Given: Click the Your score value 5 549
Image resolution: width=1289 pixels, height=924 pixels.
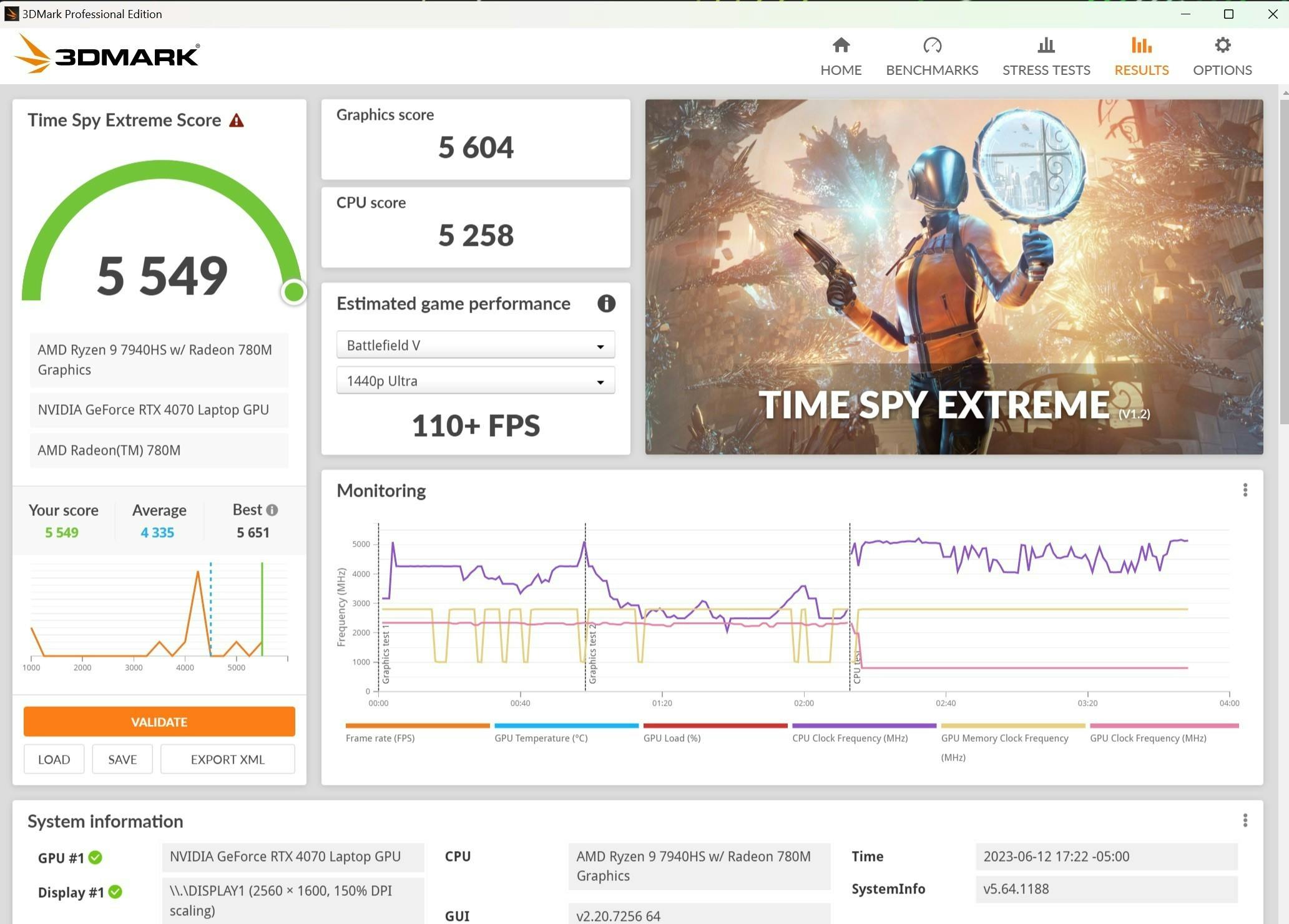Looking at the screenshot, I should [62, 533].
